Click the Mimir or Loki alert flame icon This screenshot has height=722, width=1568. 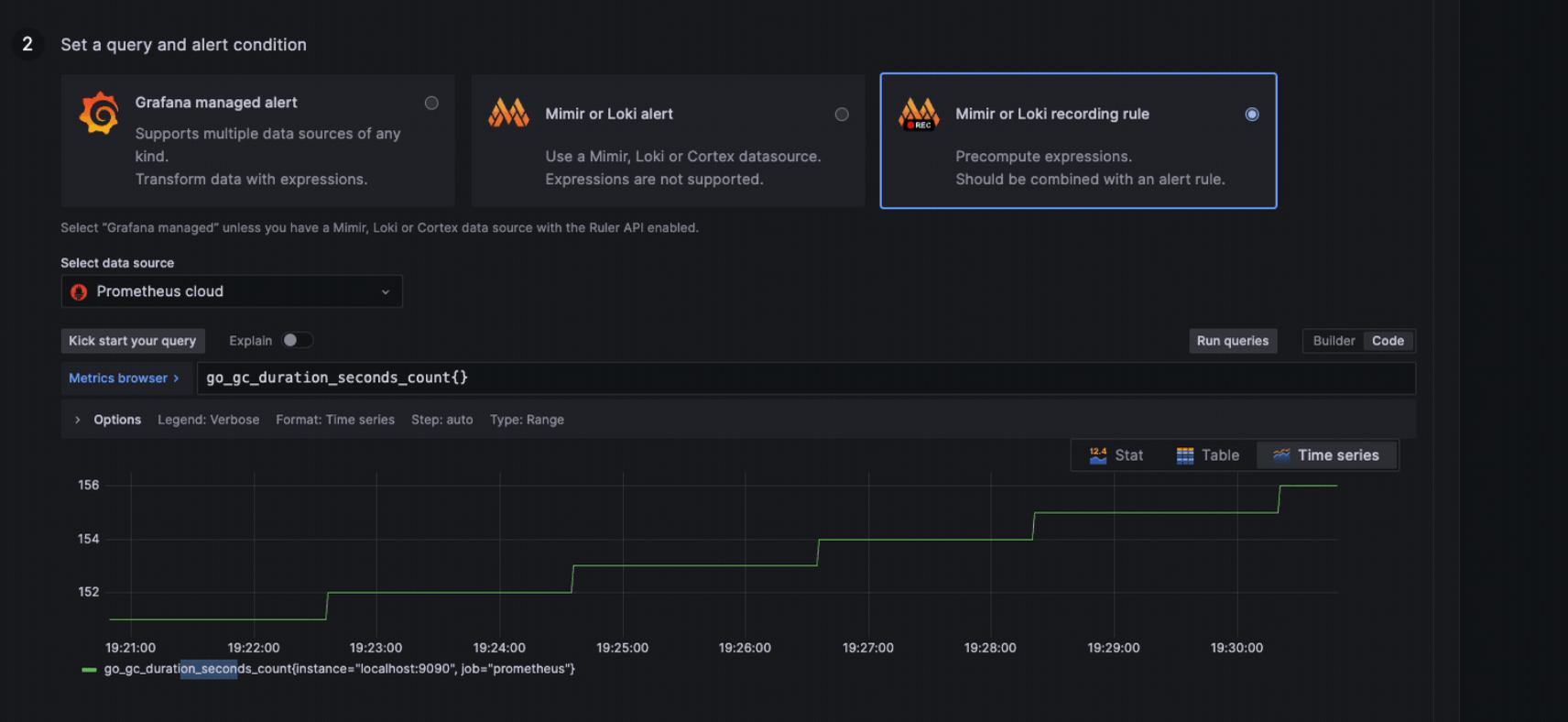pyautogui.click(x=508, y=114)
